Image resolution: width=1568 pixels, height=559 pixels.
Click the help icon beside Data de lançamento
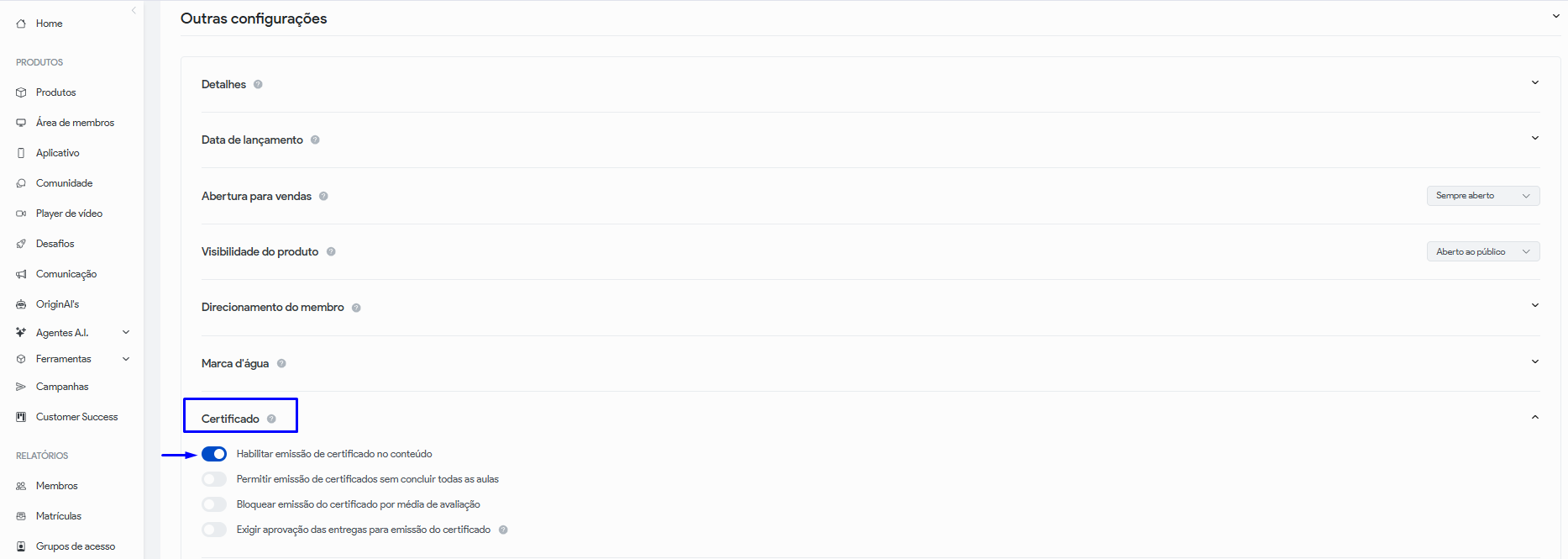(x=315, y=140)
